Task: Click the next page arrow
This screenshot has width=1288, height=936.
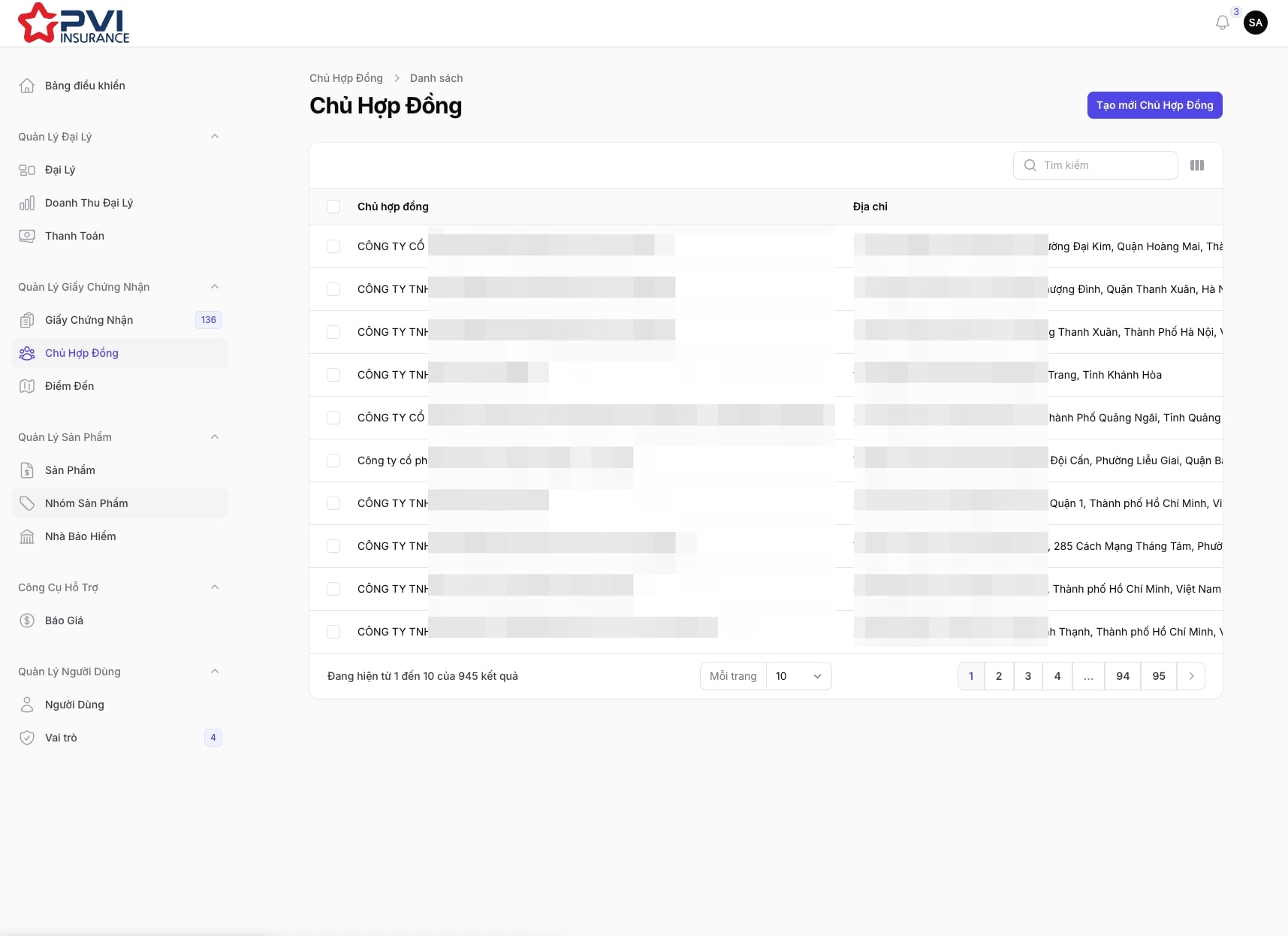Action: tap(1191, 676)
